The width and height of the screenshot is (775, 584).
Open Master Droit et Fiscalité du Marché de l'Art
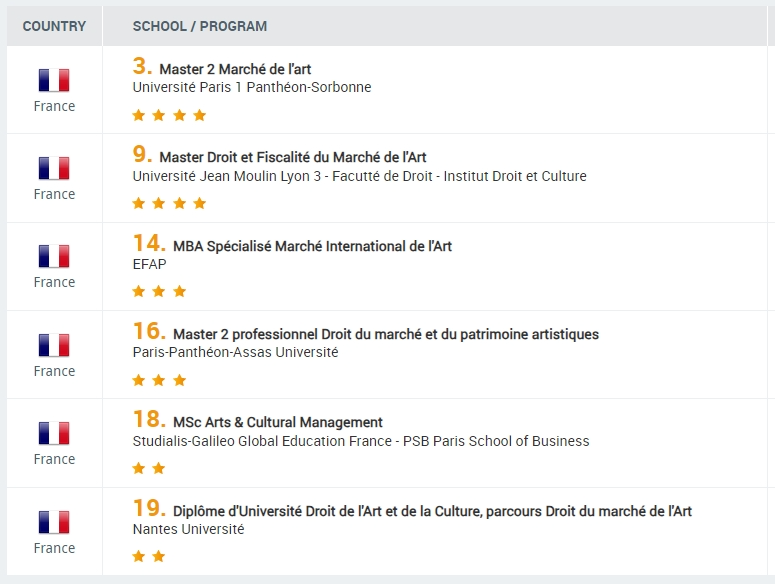[x=293, y=157]
